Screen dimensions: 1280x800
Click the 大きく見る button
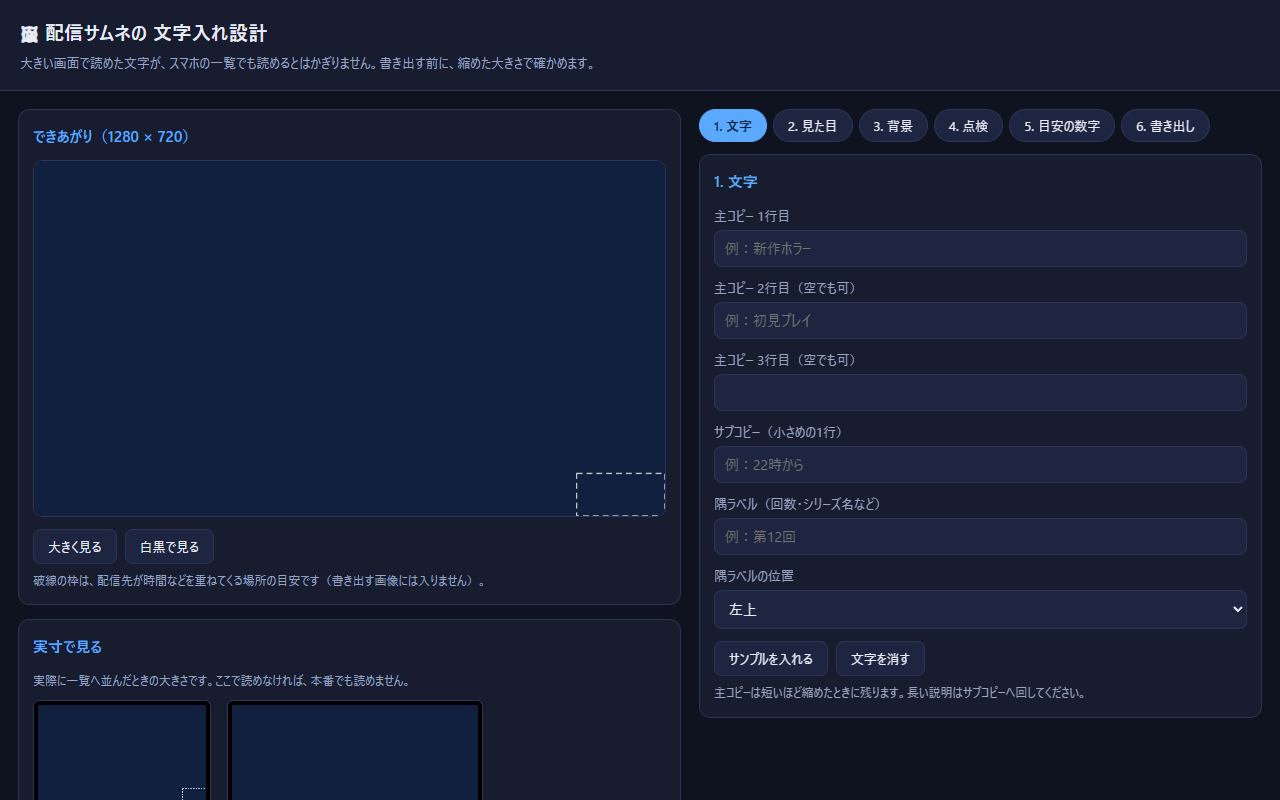pyautogui.click(x=75, y=547)
